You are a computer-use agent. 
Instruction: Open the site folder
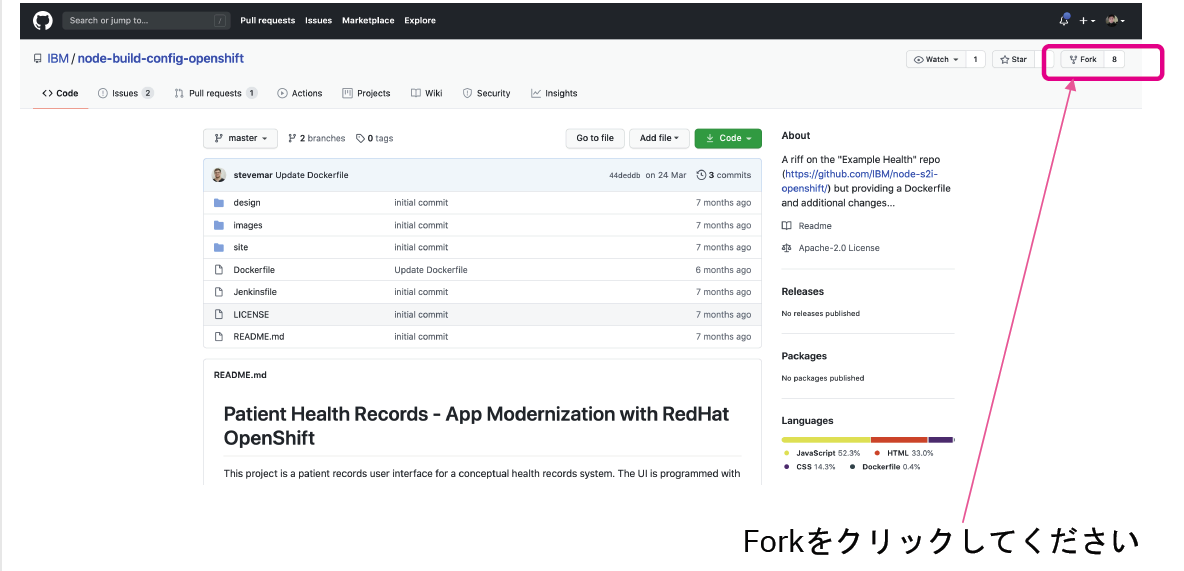pos(241,247)
